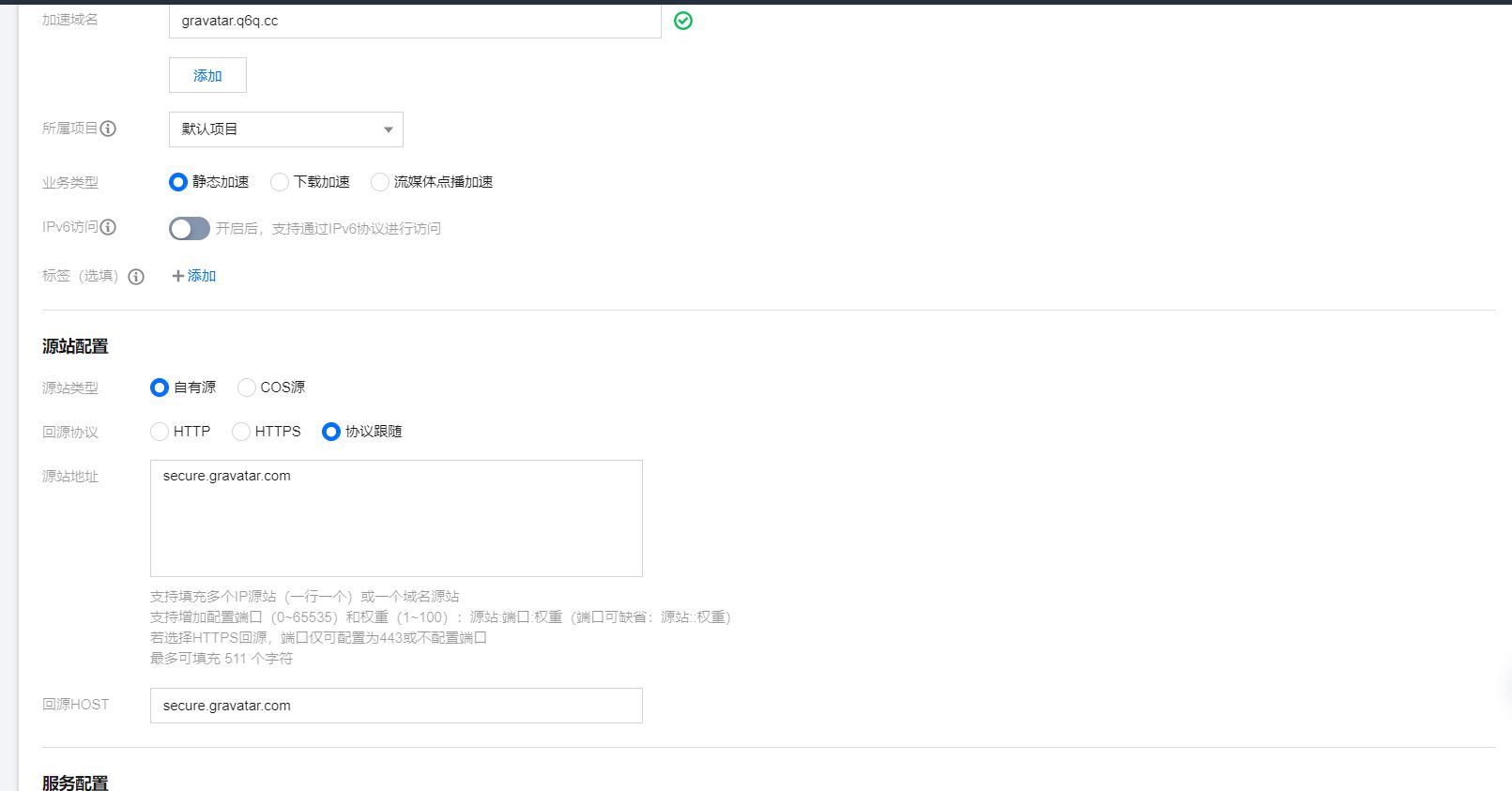Image resolution: width=1512 pixels, height=791 pixels.
Task: Choose 流媒体点播加速 radio option
Action: tap(380, 182)
